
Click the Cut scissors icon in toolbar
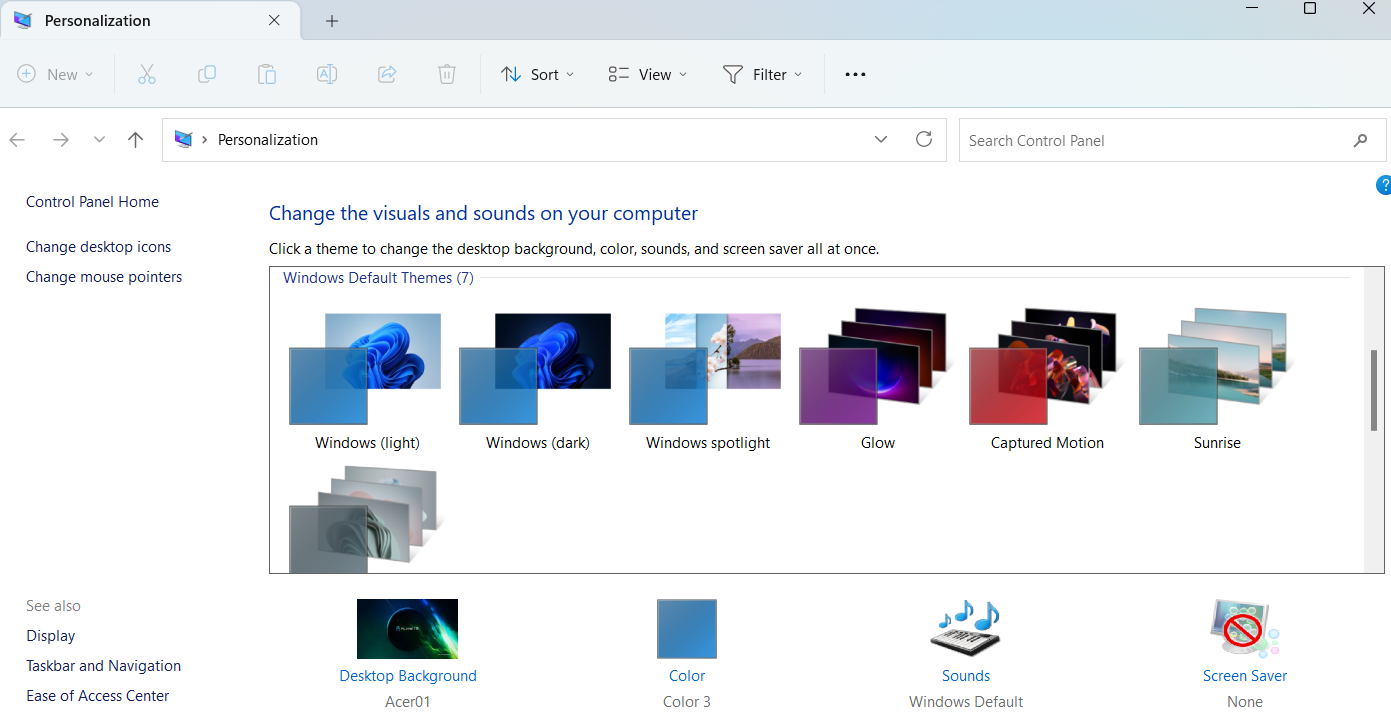click(147, 74)
